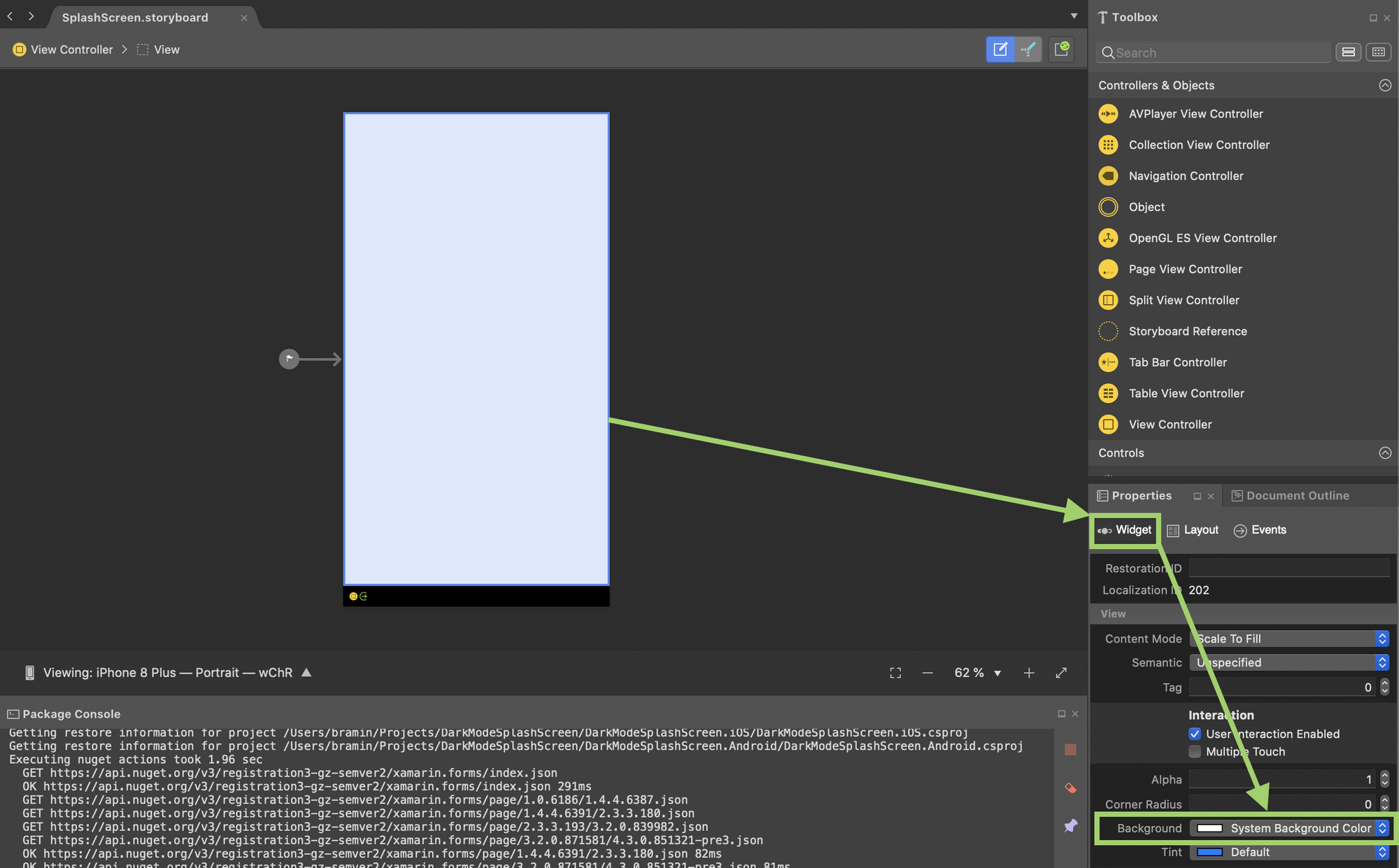Viewport: 1399px width, 868px height.
Task: Toggle User Interaction Enabled checkbox
Action: click(x=1195, y=734)
